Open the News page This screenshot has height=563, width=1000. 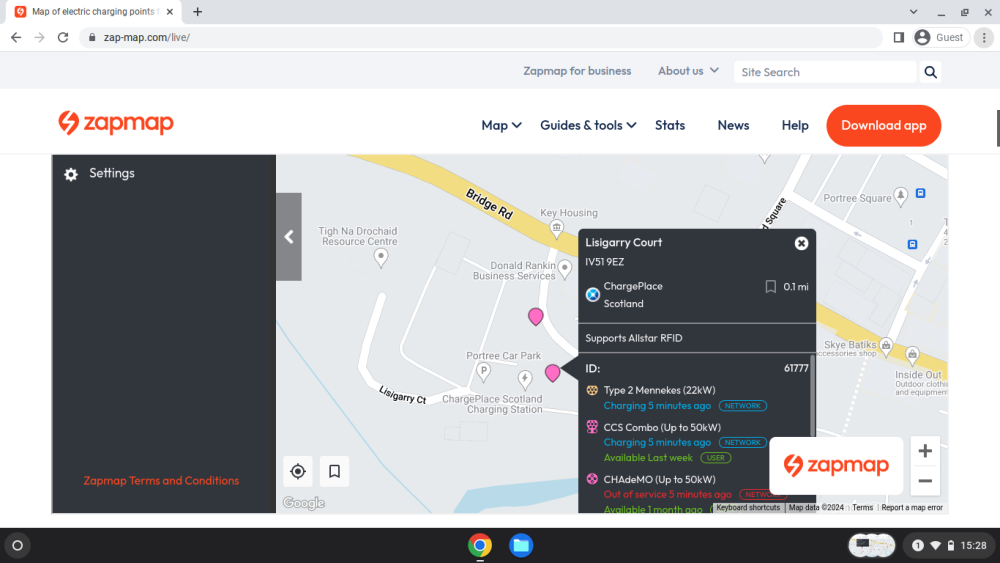click(733, 126)
